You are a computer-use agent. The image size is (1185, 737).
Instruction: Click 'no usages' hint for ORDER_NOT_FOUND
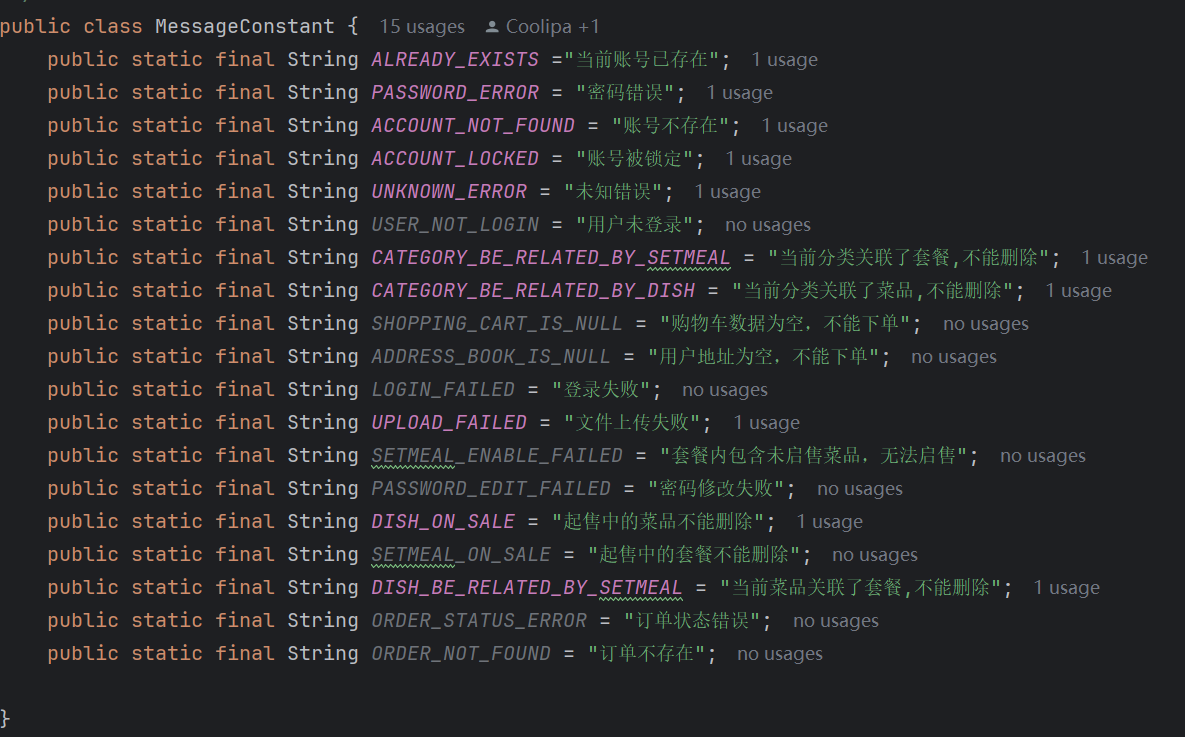(780, 654)
